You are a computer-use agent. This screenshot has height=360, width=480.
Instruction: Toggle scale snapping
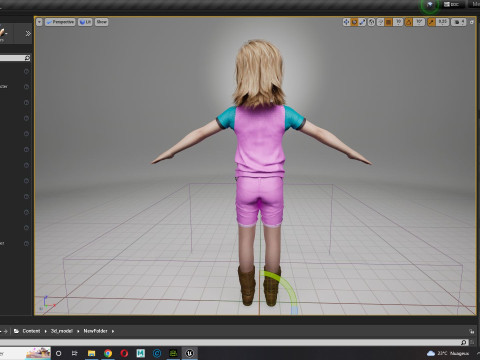pyautogui.click(x=431, y=22)
